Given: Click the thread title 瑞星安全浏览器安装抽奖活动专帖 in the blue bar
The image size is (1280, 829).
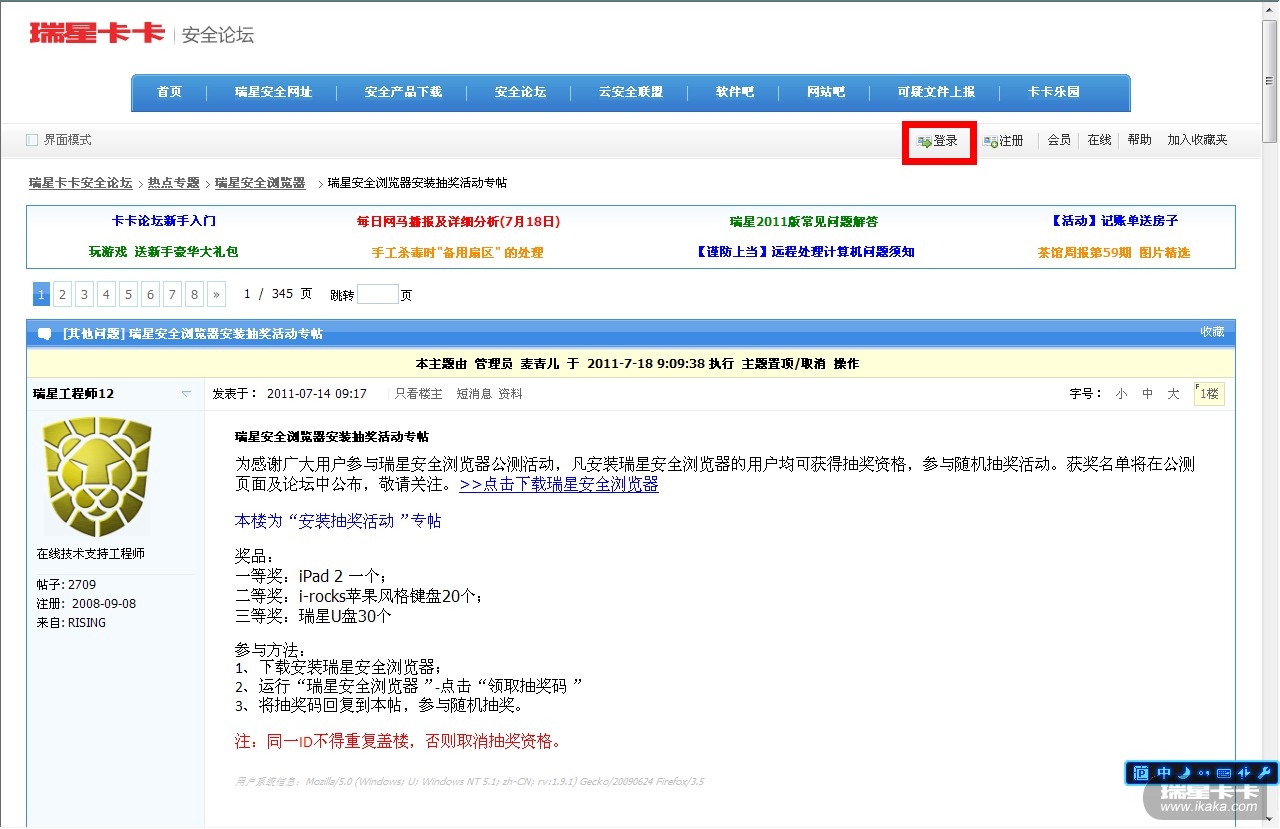Looking at the screenshot, I should tap(226, 334).
